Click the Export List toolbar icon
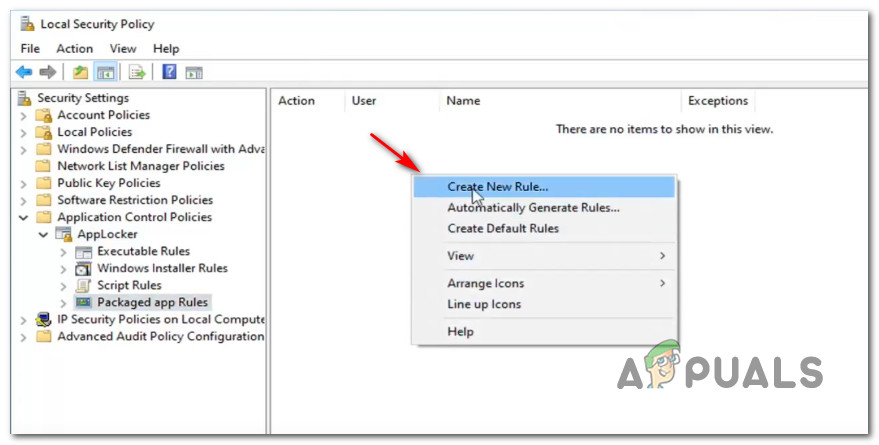 [137, 72]
